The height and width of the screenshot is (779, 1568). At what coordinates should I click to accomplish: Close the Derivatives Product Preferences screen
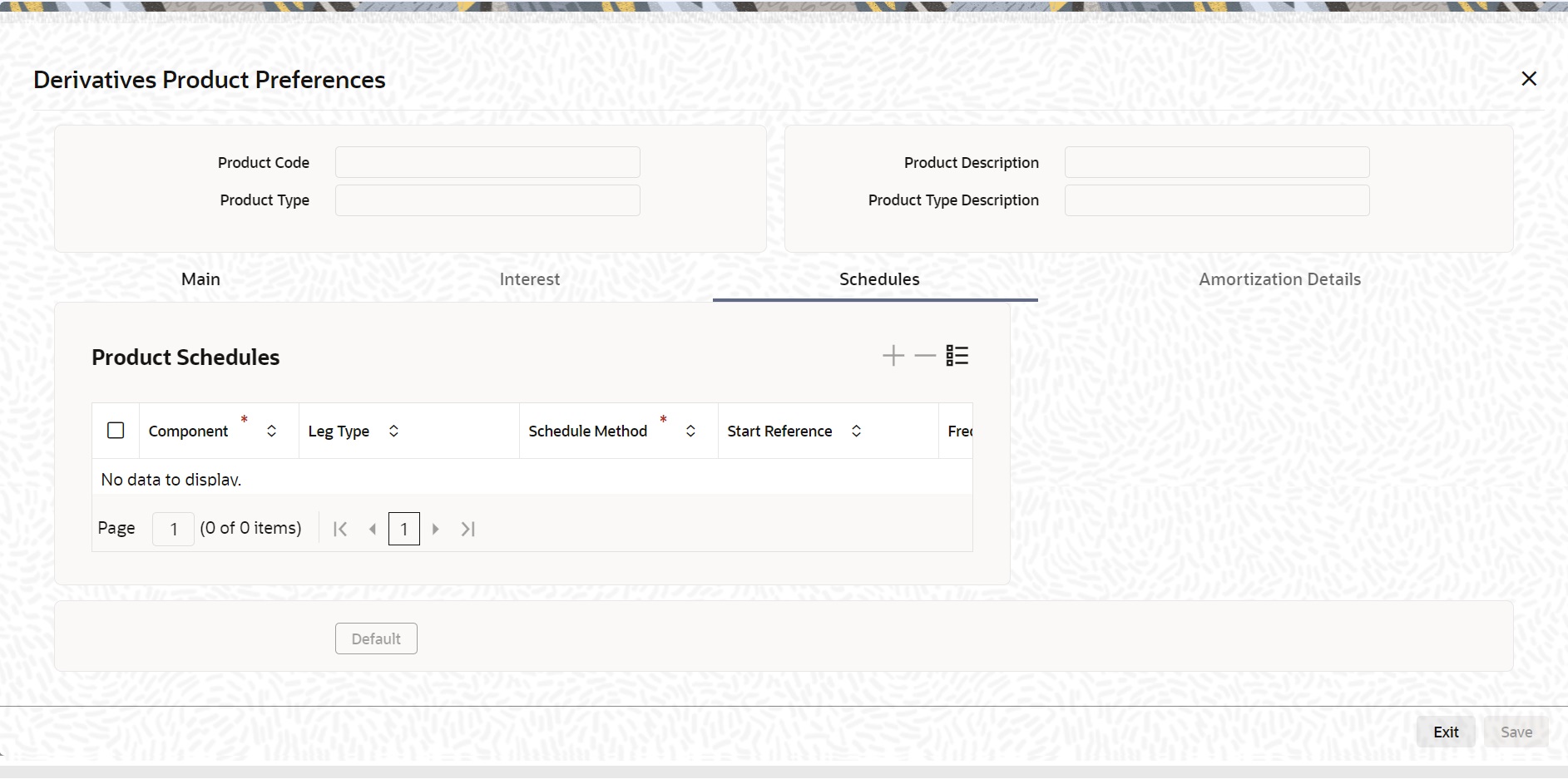pyautogui.click(x=1528, y=78)
